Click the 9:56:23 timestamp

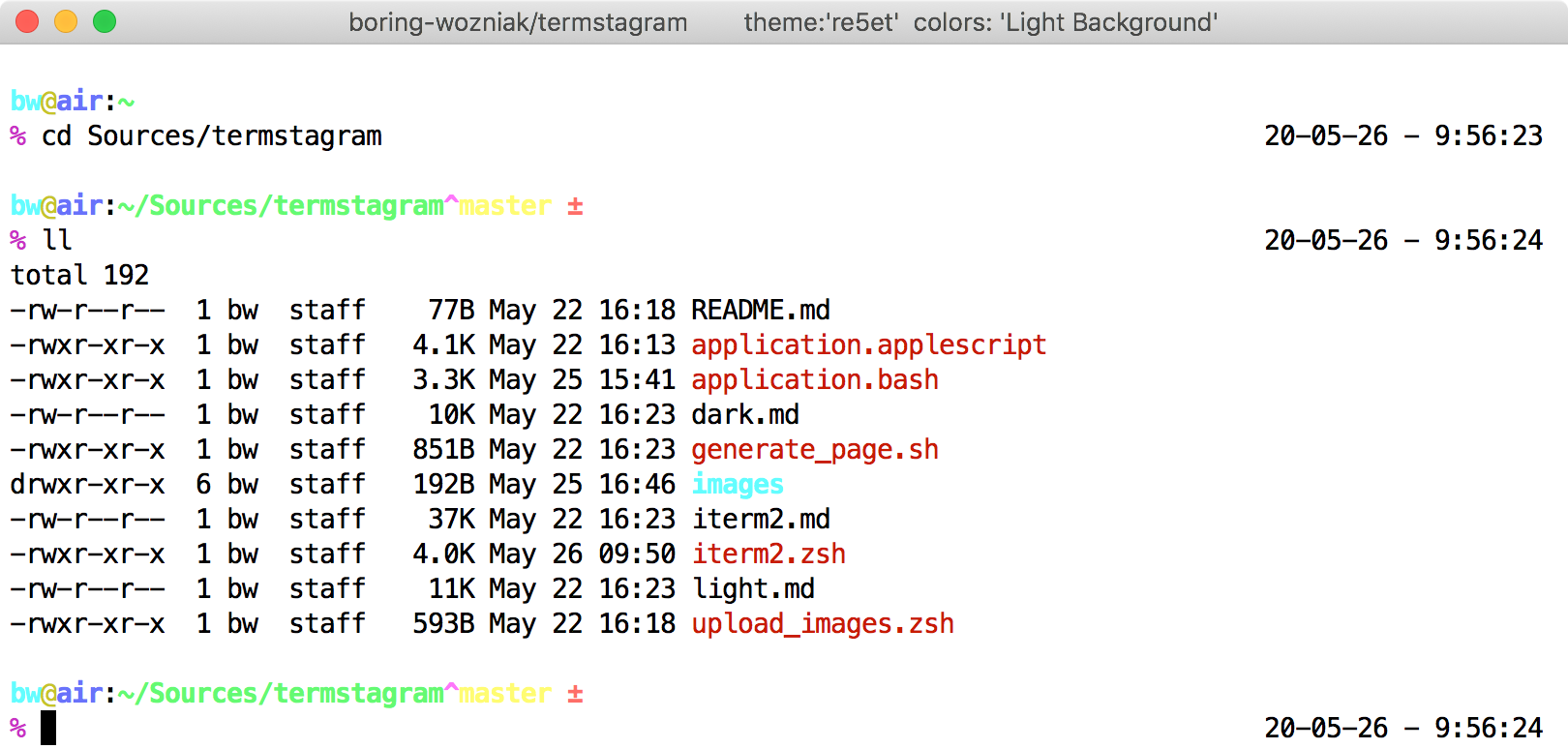(1488, 135)
